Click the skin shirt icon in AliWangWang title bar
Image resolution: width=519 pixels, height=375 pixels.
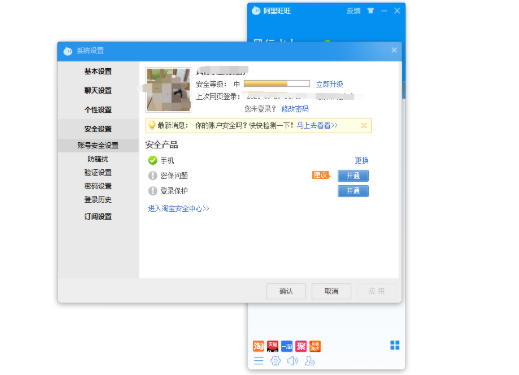pos(370,11)
